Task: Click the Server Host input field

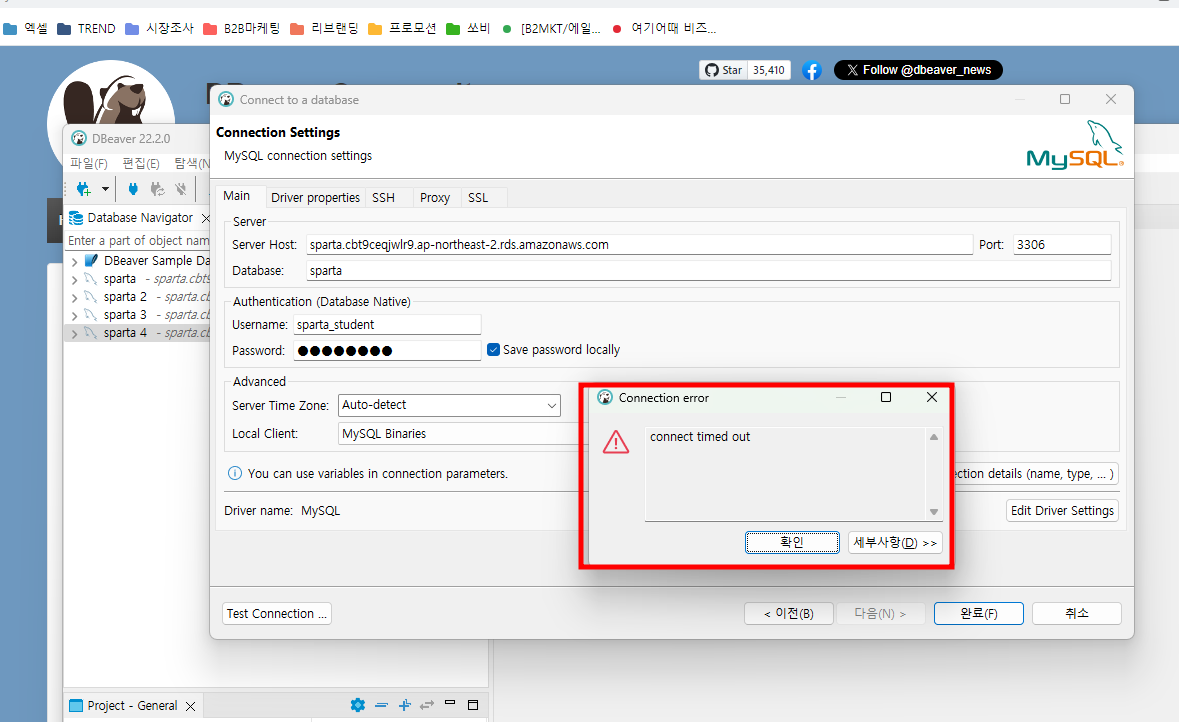Action: pos(639,244)
